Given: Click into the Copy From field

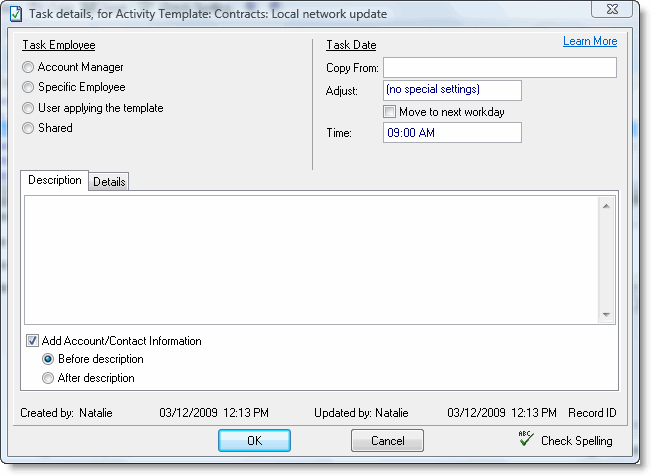Looking at the screenshot, I should (x=499, y=68).
